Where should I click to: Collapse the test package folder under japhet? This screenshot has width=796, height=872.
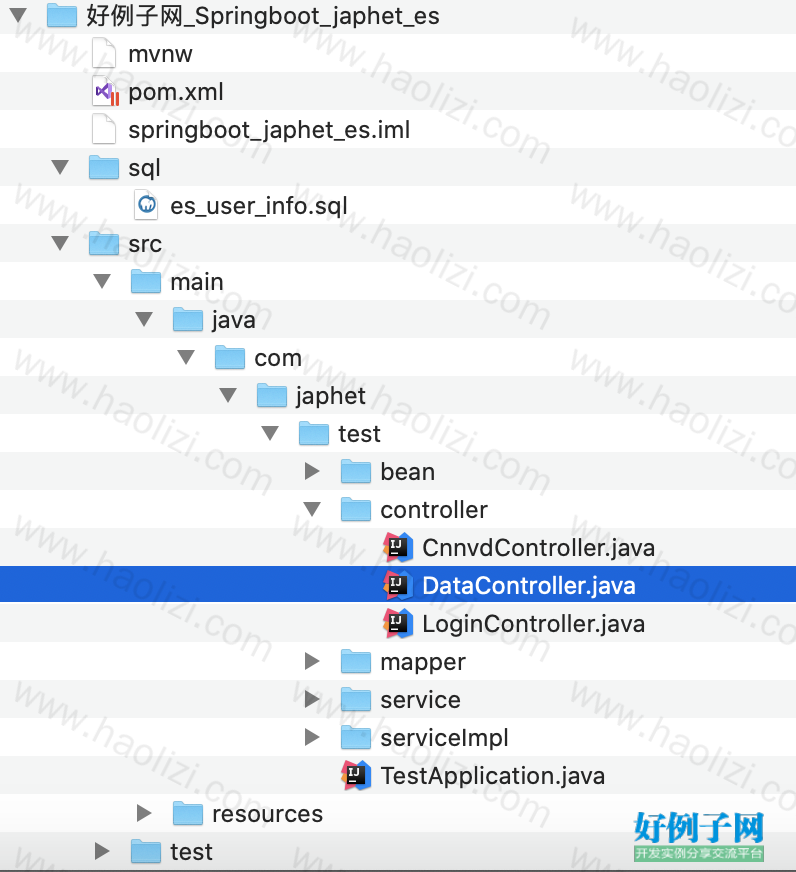270,433
